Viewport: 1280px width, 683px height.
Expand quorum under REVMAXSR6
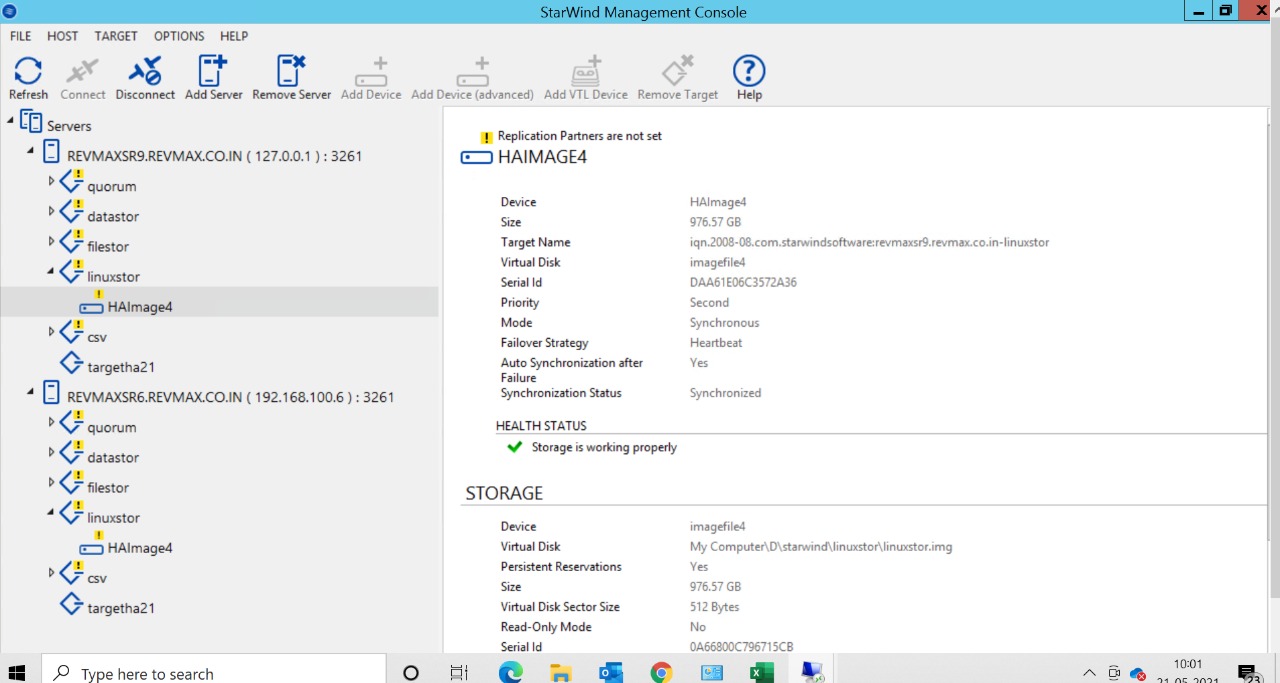pos(52,422)
